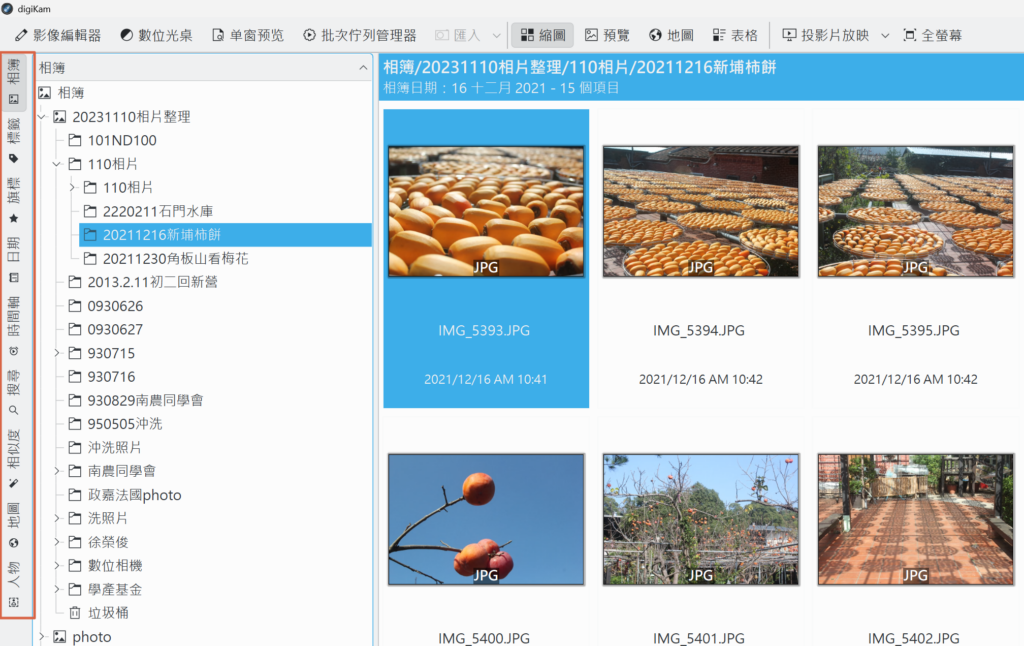Expand the 南農同學會 folder
Screen dimensions: 1024x646
57,471
